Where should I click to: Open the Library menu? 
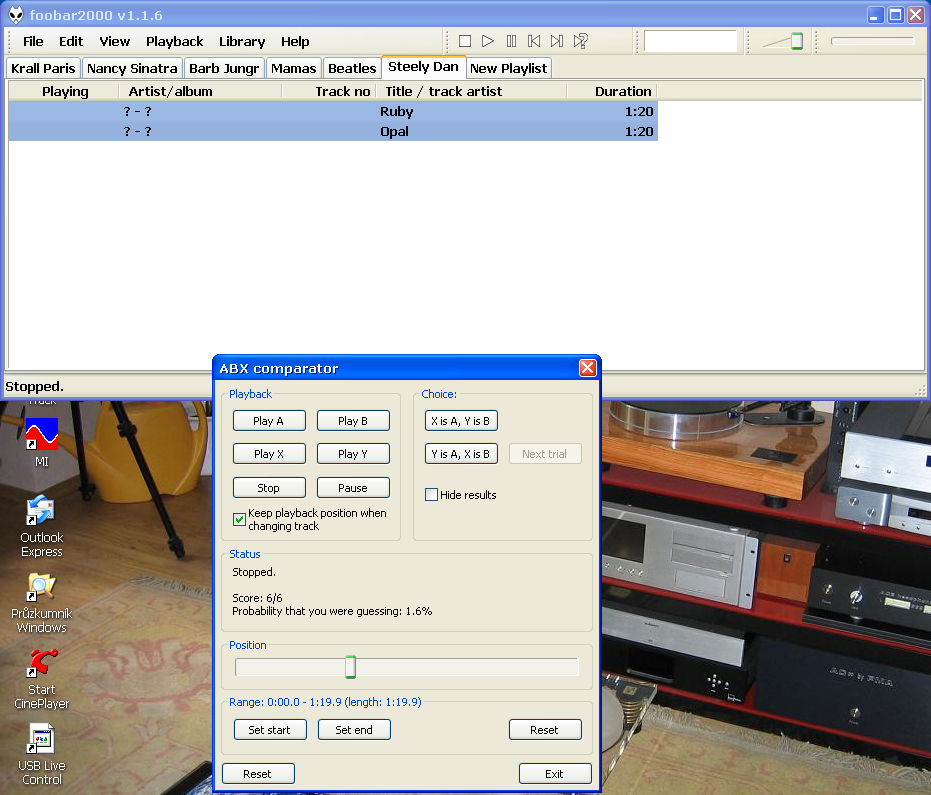pyautogui.click(x=242, y=42)
